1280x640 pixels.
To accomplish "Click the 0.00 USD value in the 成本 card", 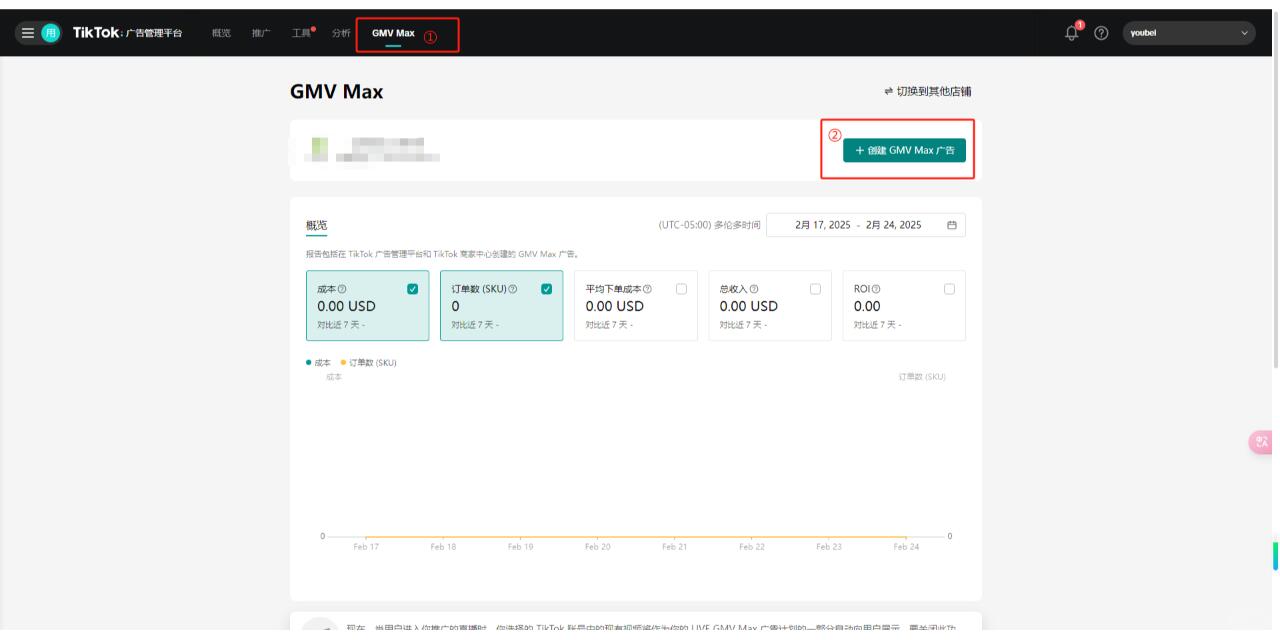I will click(346, 306).
